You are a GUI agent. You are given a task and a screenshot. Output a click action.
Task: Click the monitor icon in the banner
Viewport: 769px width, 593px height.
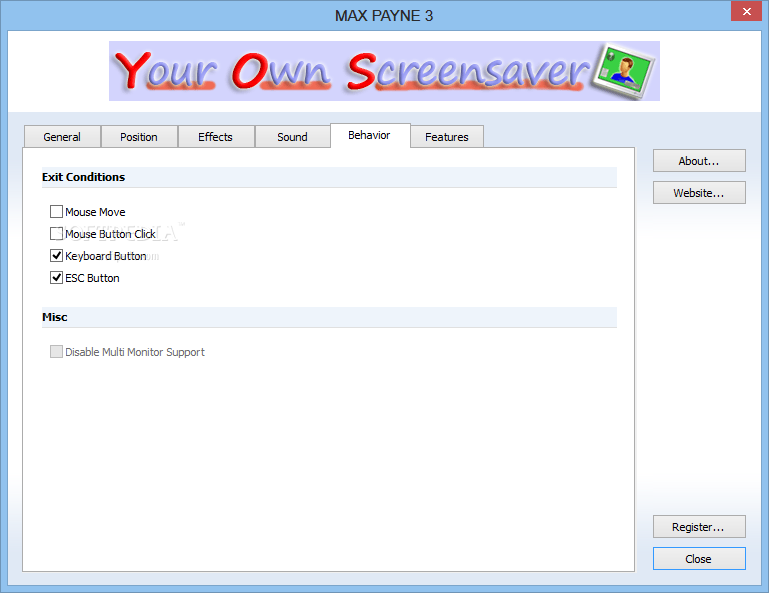click(624, 71)
